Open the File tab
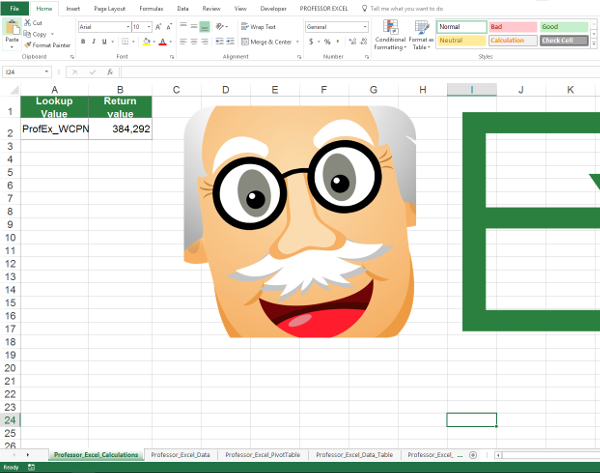This screenshot has height=473, width=600. pos(15,8)
